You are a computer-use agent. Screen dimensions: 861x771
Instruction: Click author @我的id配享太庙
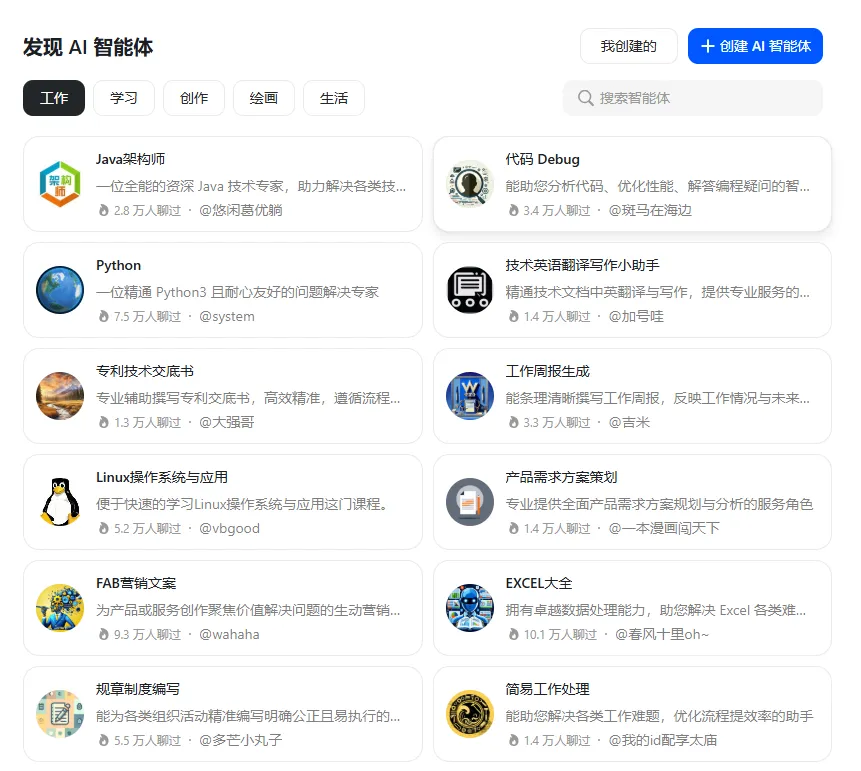click(x=663, y=740)
